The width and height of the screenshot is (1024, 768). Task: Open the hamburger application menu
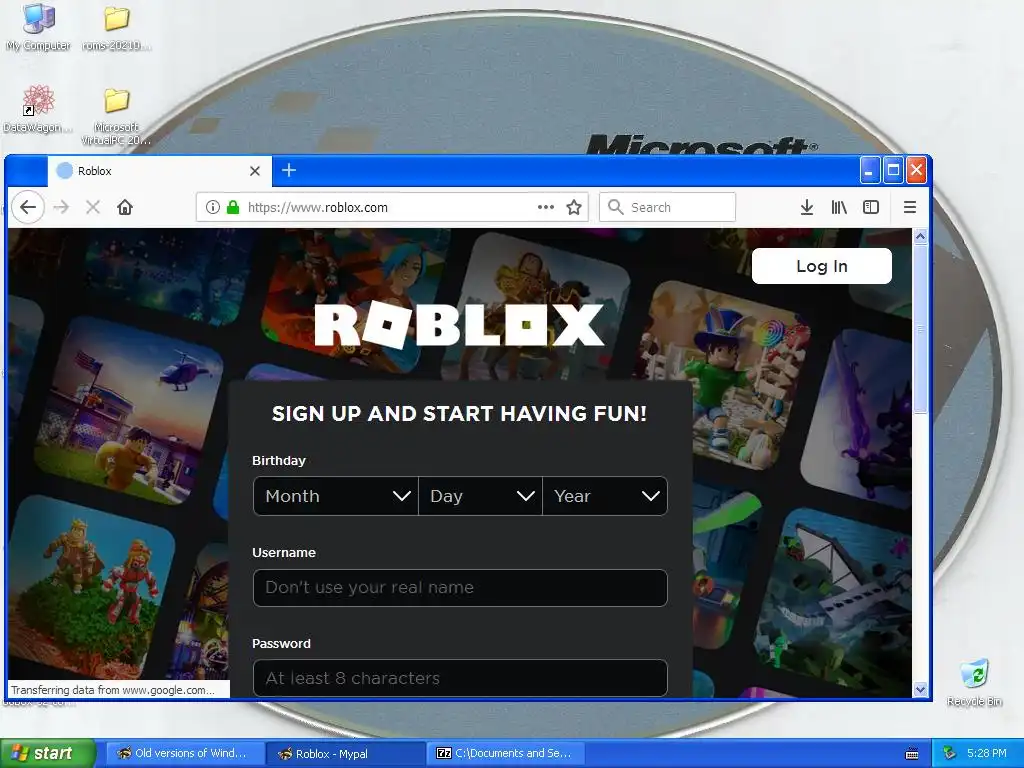(x=910, y=208)
